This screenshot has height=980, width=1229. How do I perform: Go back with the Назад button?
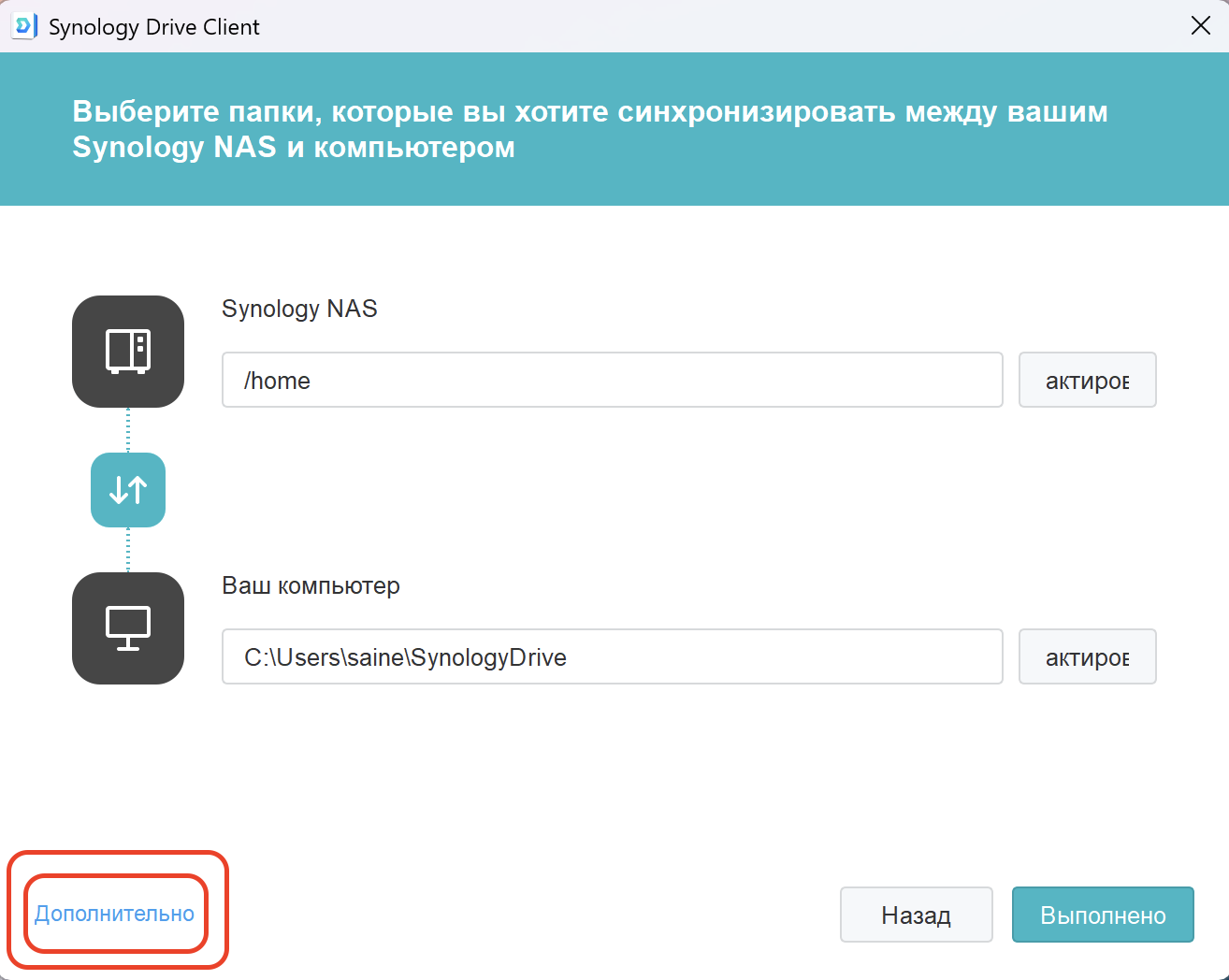pos(916,915)
